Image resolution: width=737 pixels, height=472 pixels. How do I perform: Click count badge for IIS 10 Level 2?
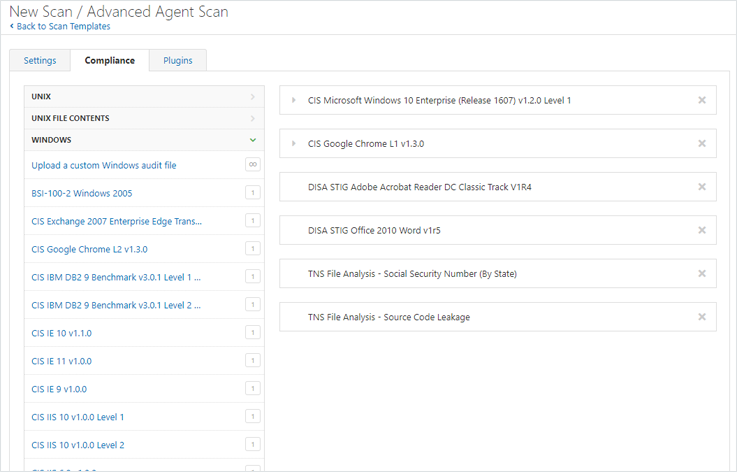coord(253,444)
